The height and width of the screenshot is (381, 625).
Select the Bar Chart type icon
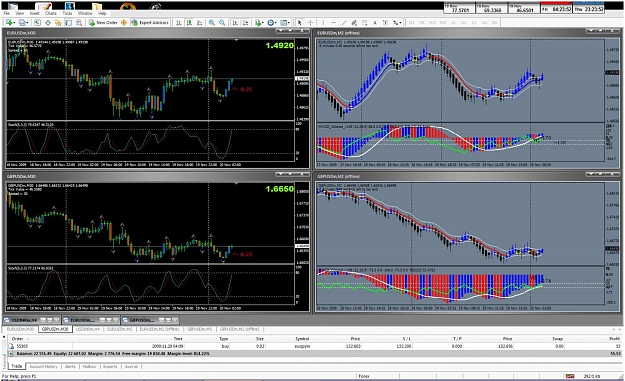pyautogui.click(x=179, y=23)
